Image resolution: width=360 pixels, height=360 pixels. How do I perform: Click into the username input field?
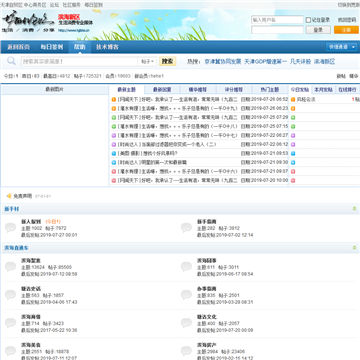[x=277, y=20]
